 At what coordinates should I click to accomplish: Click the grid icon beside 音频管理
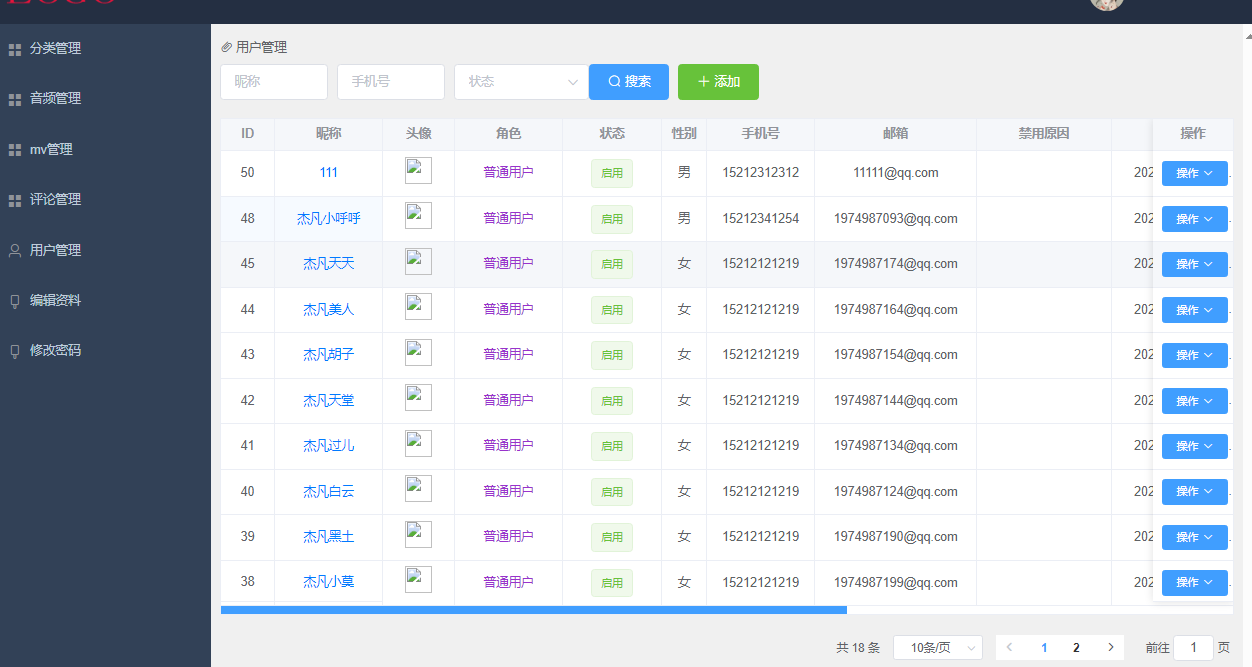coord(15,99)
